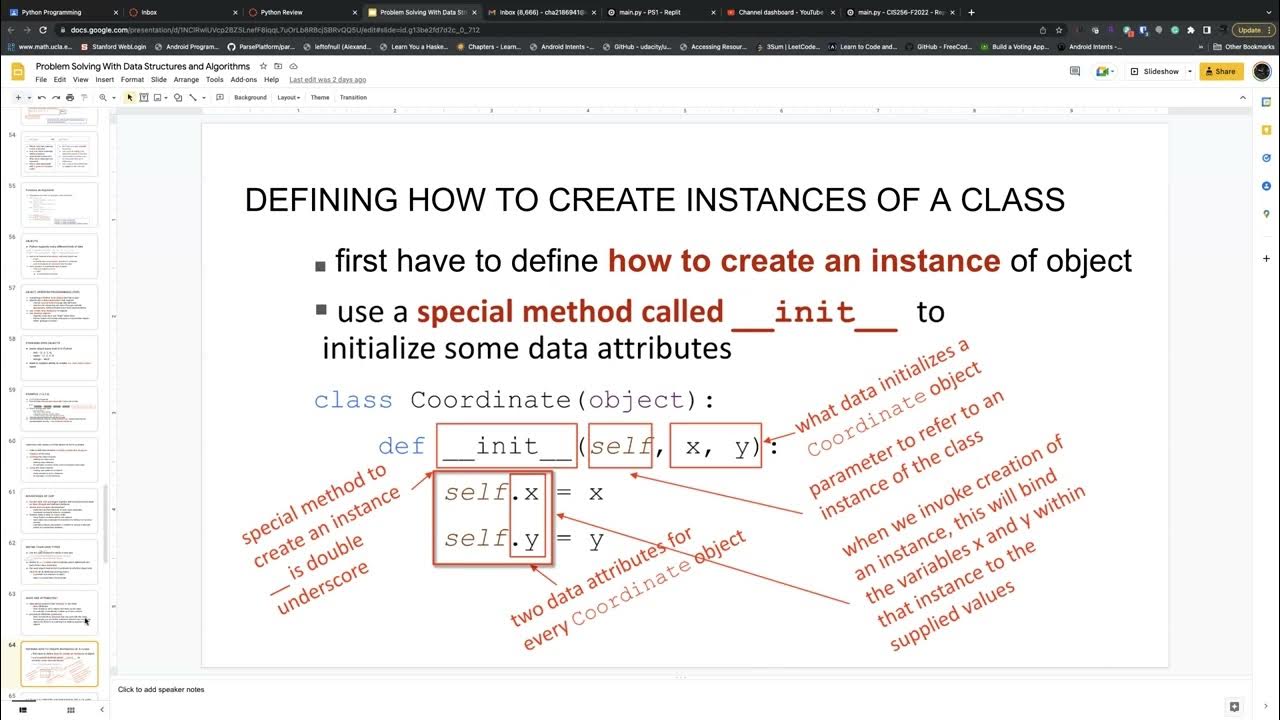Collapse the menus with the chevron-up arrow
This screenshot has height=720, width=1280.
click(x=1243, y=97)
